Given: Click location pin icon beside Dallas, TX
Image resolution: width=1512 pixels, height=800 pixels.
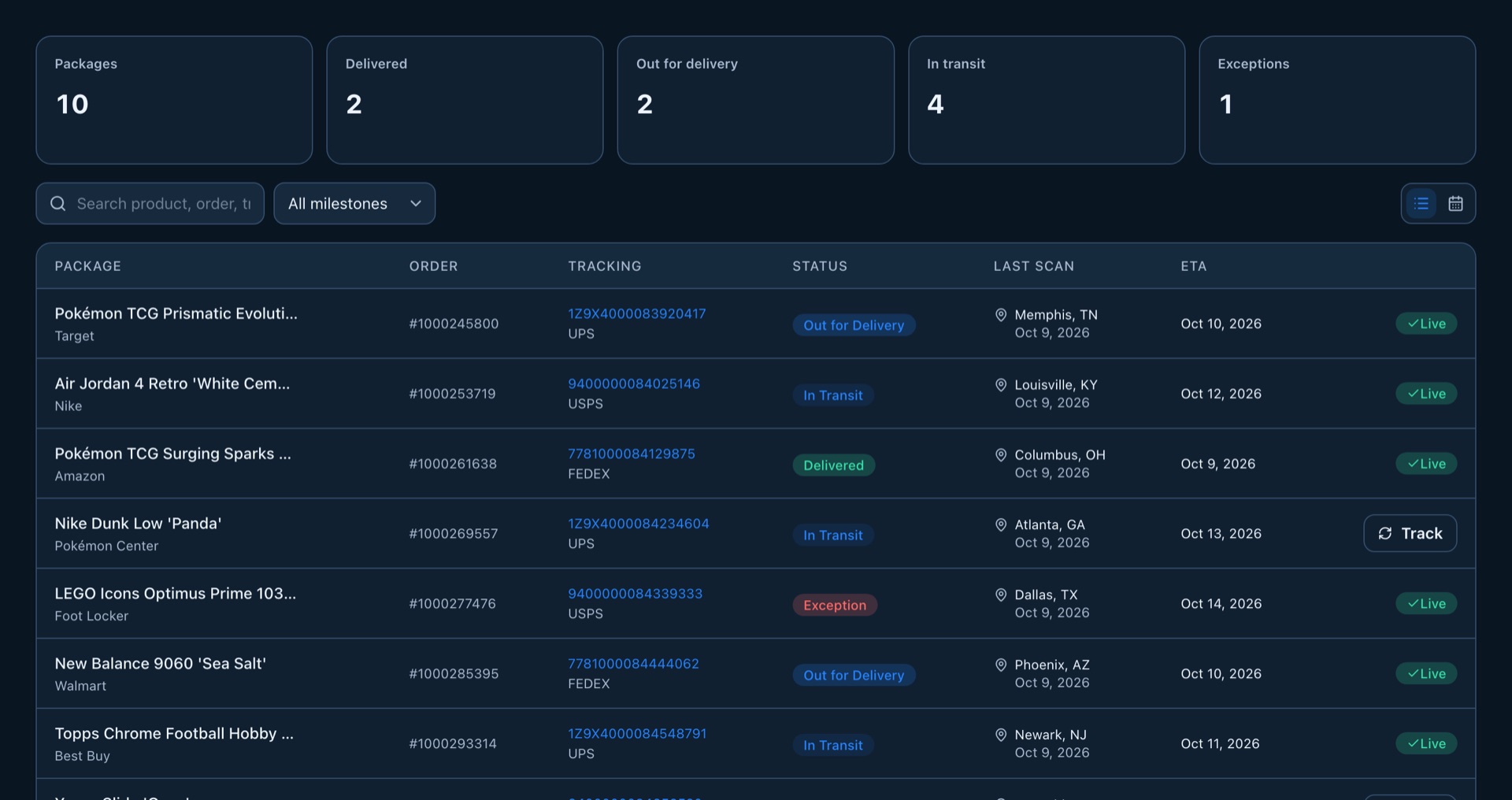Looking at the screenshot, I should coord(1001,595).
